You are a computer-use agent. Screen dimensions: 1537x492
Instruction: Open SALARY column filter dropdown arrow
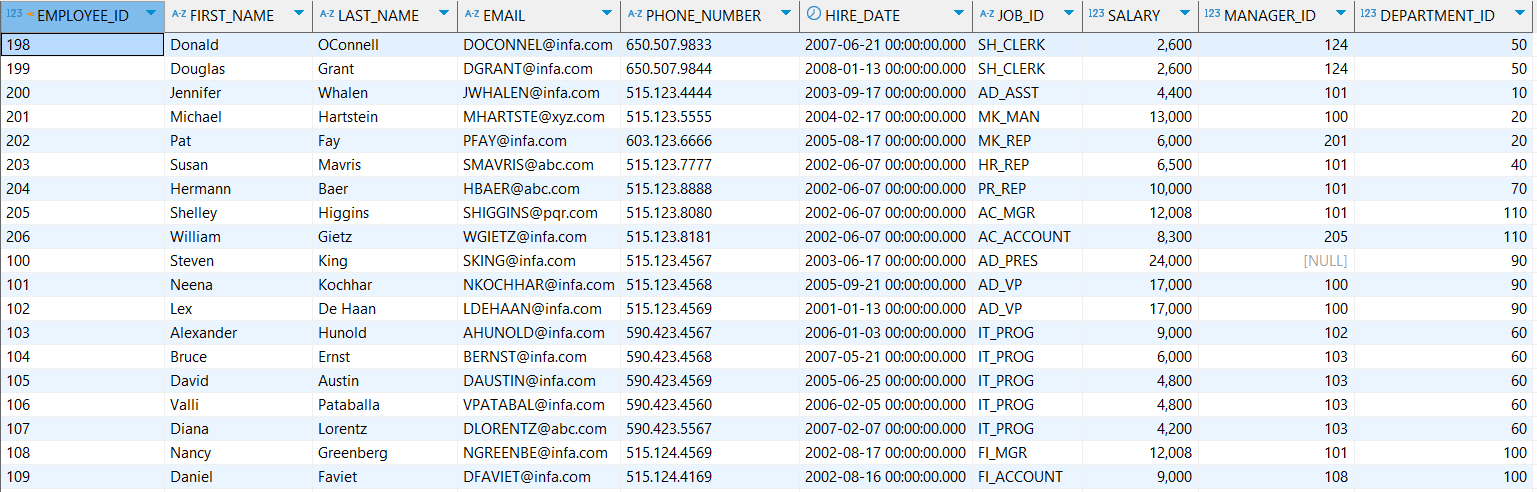coord(1185,15)
